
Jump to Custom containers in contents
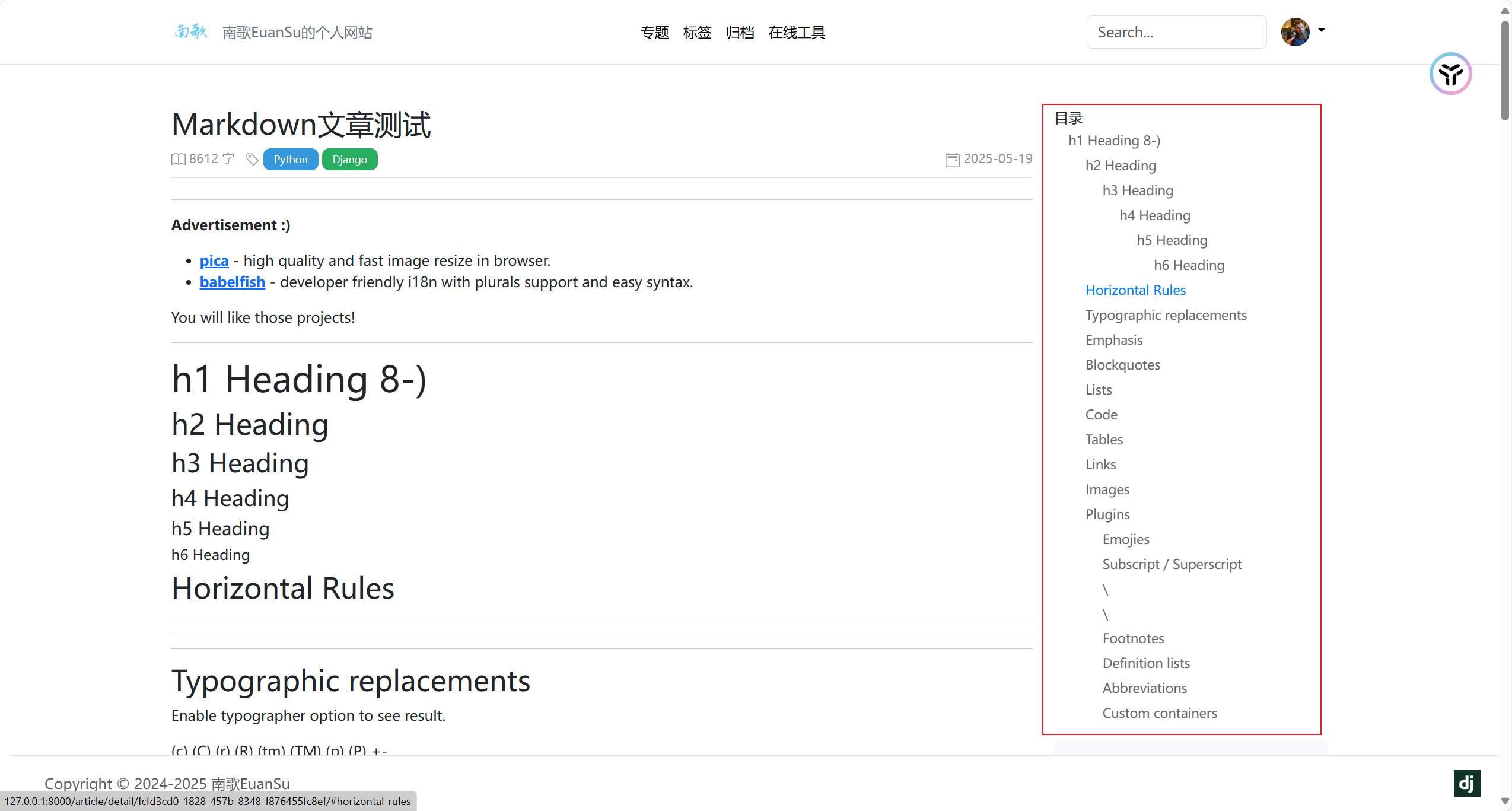coord(1159,713)
